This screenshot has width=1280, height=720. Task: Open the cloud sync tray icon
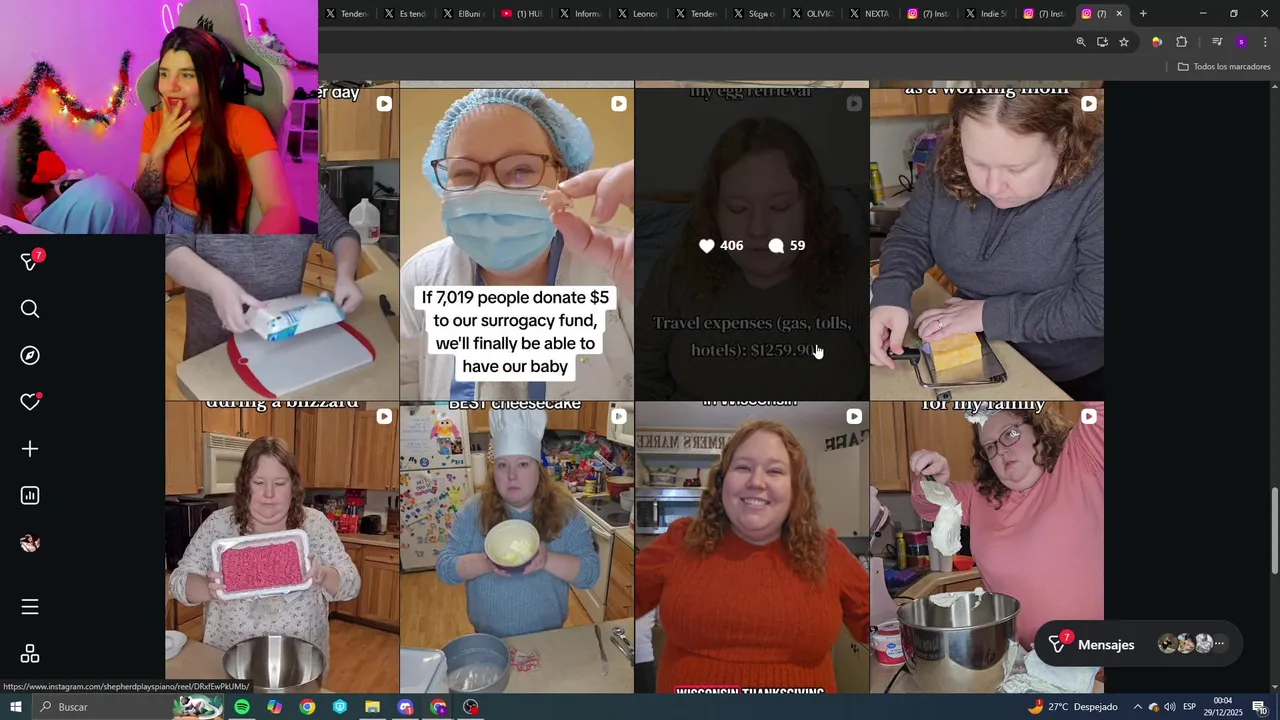1153,707
